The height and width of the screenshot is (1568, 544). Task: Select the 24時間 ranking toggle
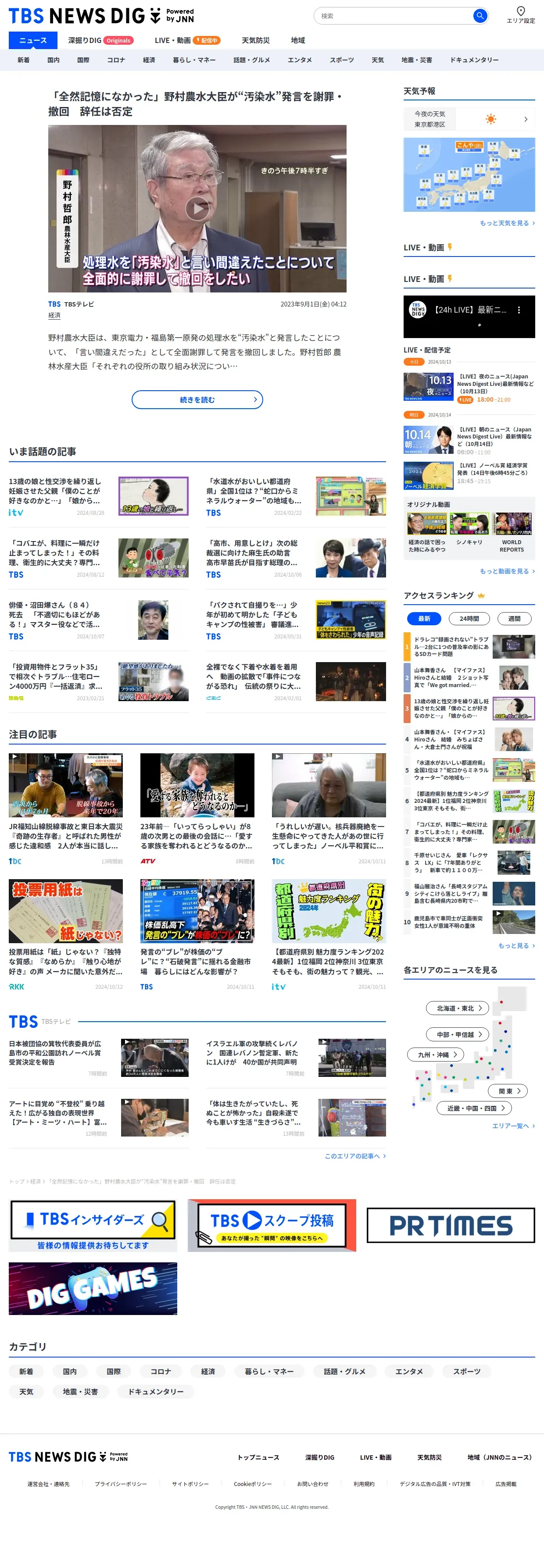tap(469, 618)
